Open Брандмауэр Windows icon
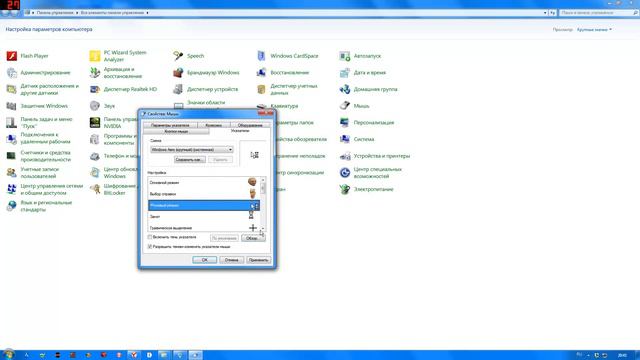 [x=178, y=73]
